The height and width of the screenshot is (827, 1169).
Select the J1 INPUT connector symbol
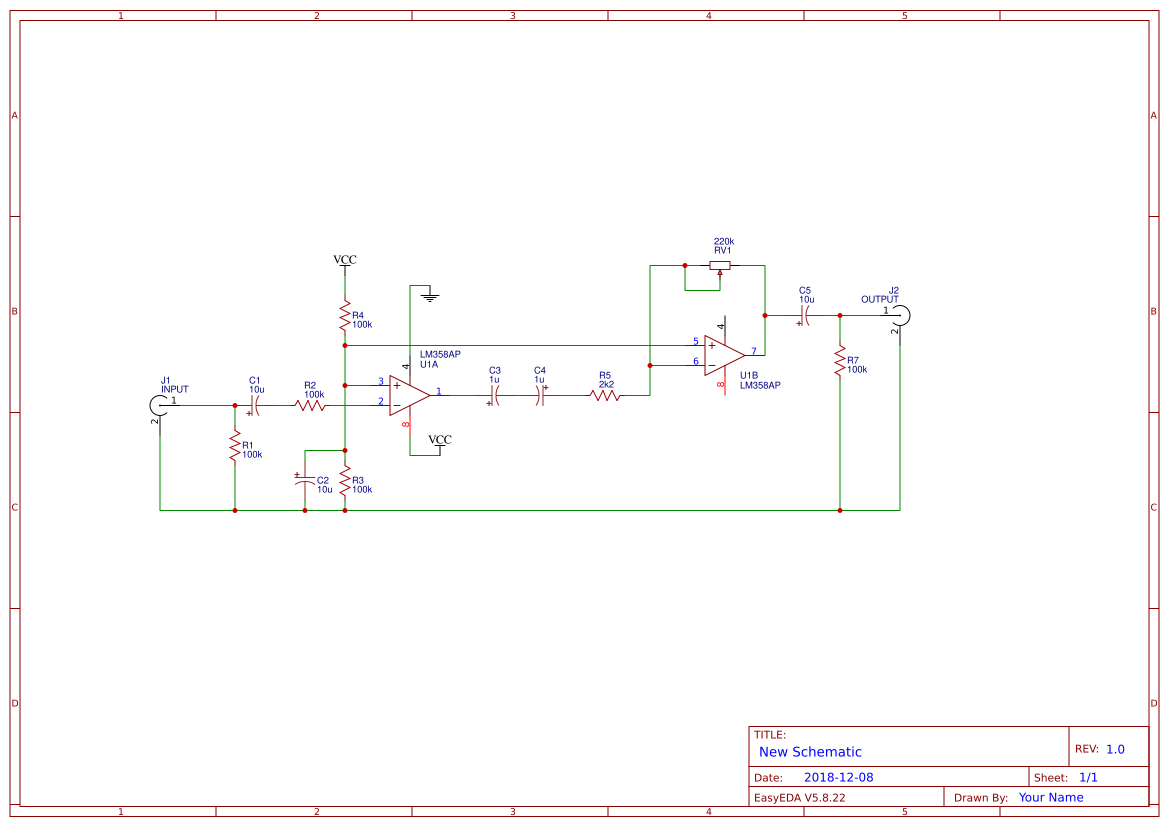coord(160,403)
